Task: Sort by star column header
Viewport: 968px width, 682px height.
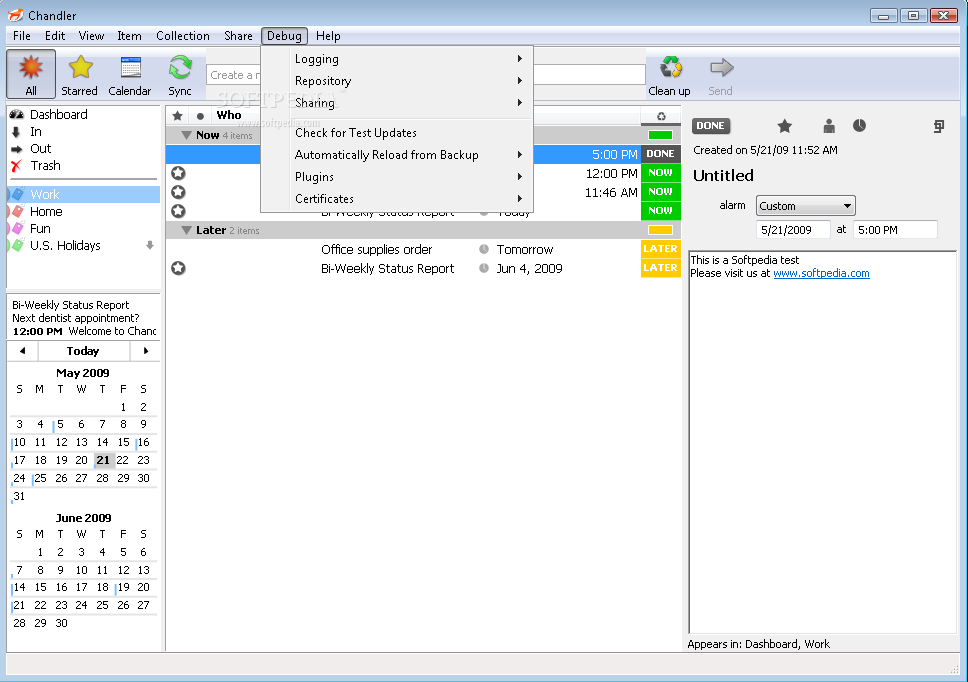Action: (178, 115)
